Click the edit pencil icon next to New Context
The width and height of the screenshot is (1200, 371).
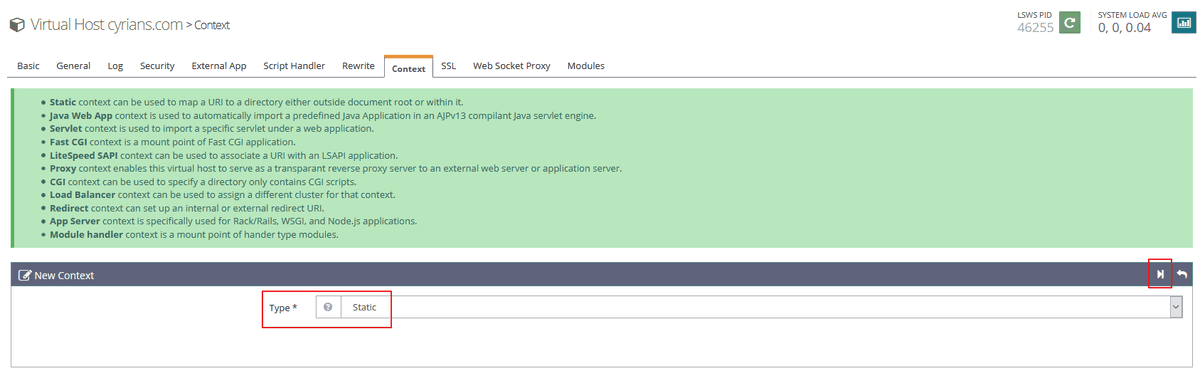coord(25,275)
